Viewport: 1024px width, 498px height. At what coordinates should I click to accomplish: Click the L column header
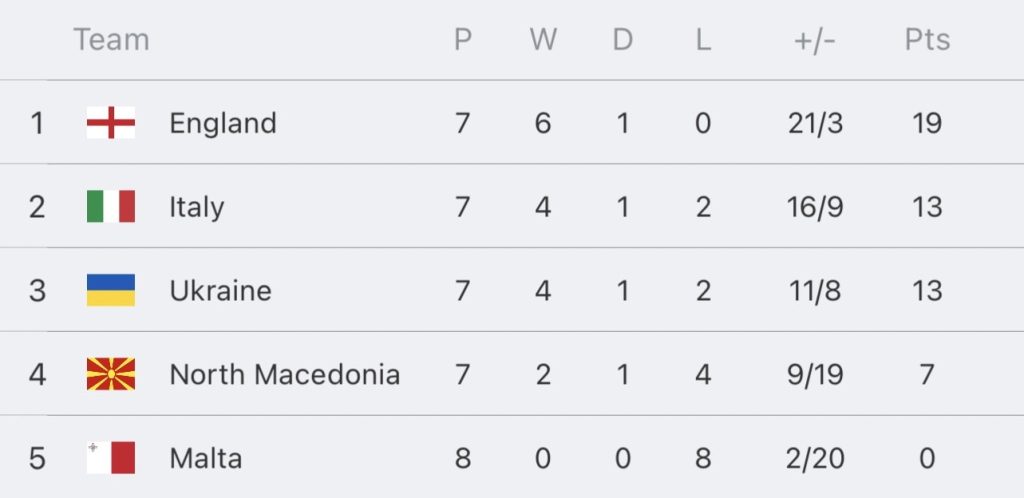point(703,40)
